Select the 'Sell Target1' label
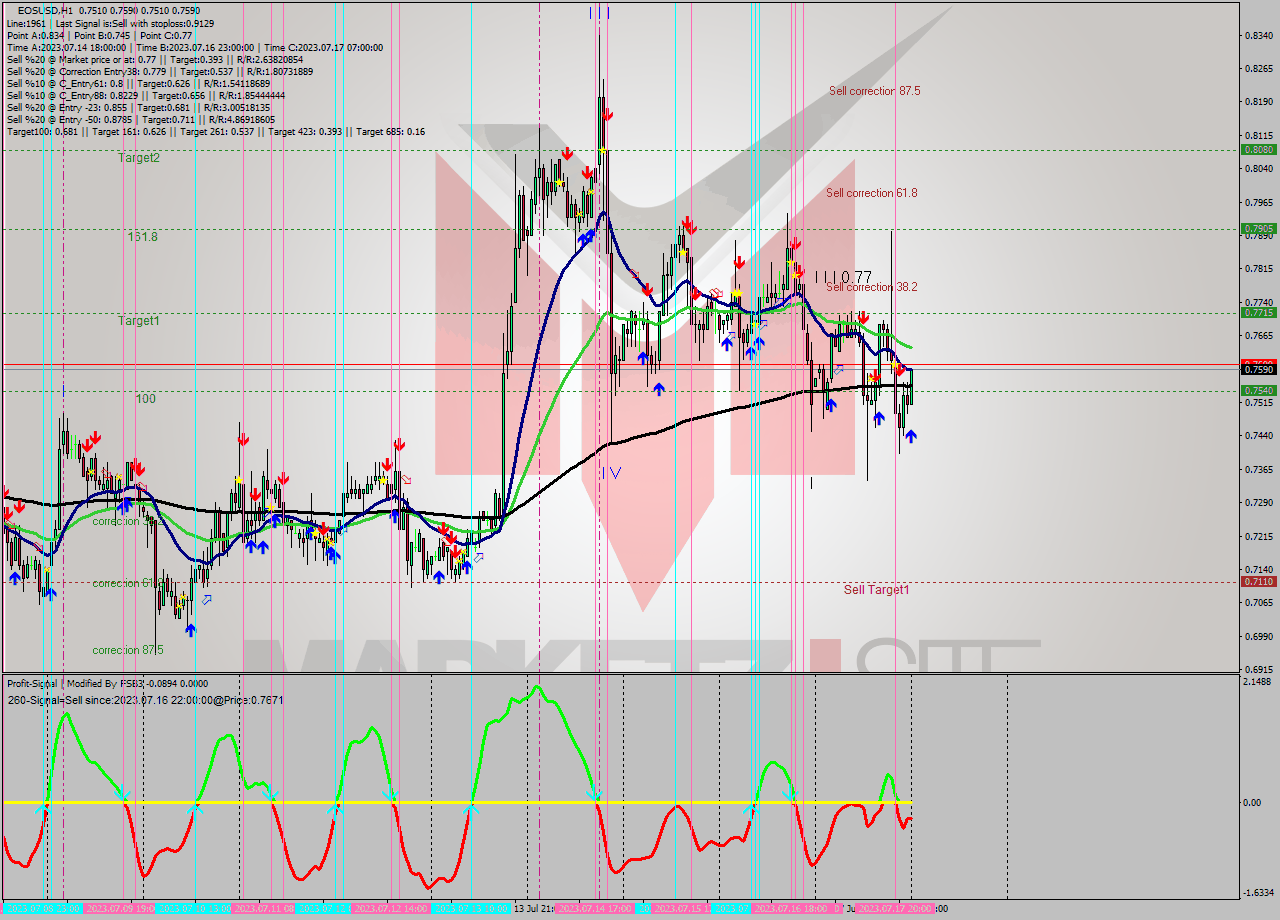Screen dimensions: 1280x920 876,590
